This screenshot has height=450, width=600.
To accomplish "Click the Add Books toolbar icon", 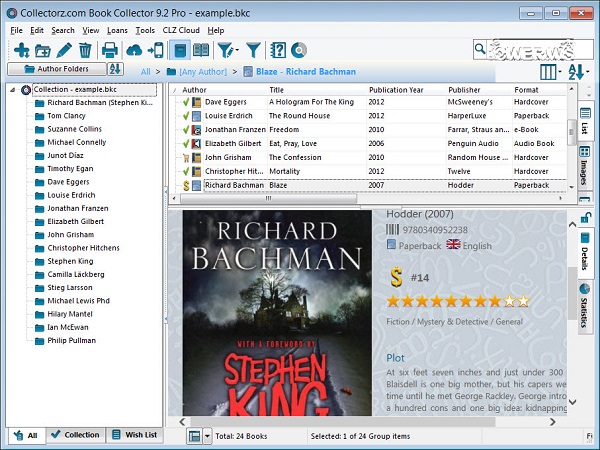I will (x=20, y=50).
